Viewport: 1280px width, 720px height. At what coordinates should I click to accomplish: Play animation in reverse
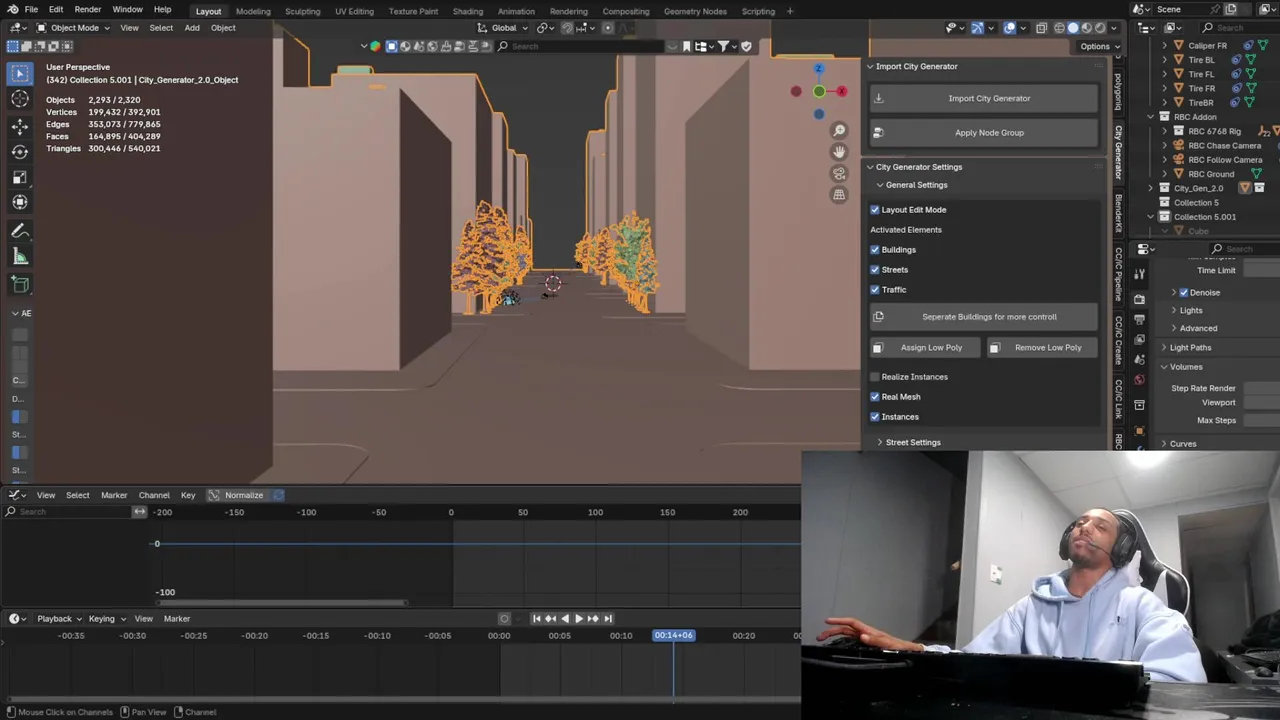tap(565, 619)
